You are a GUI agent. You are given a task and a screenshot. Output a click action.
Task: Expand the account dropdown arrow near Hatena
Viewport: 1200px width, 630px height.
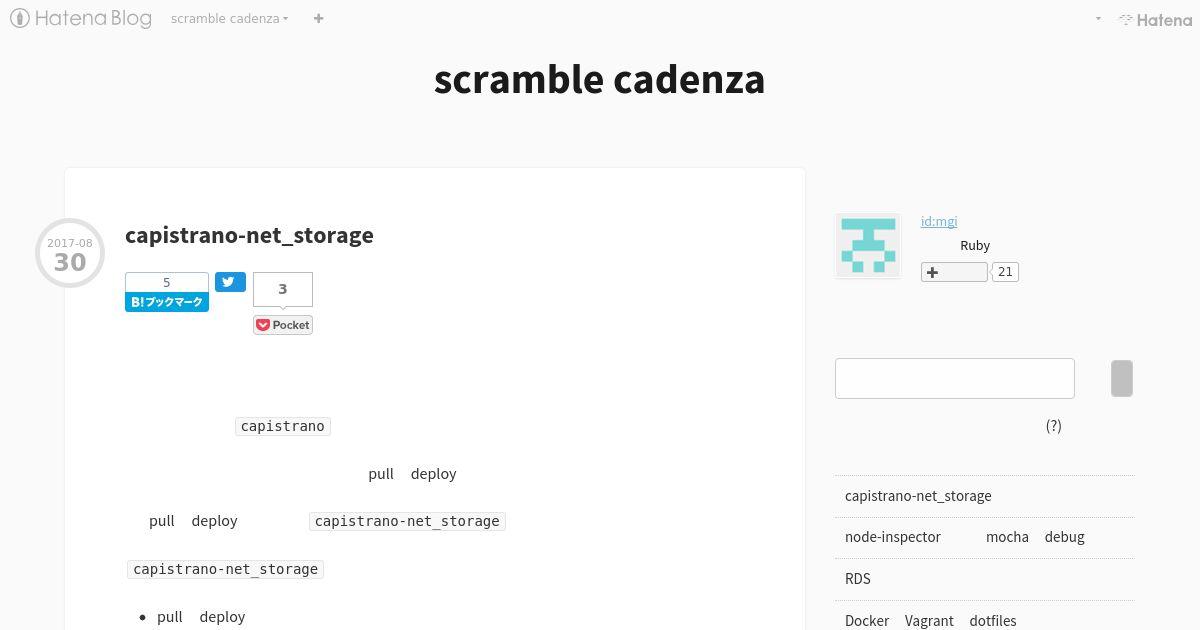pos(1098,19)
